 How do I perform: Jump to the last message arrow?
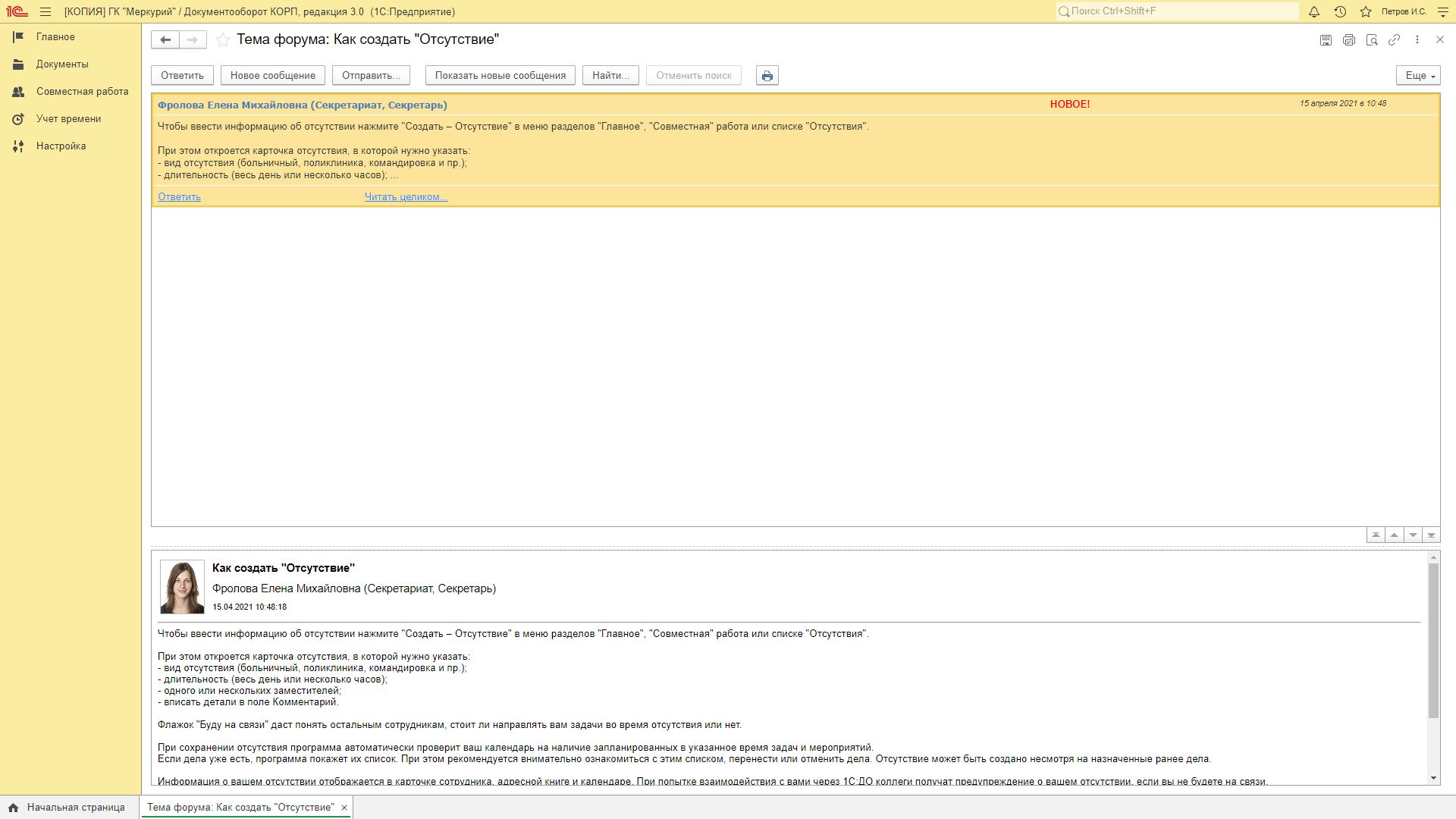tap(1431, 535)
